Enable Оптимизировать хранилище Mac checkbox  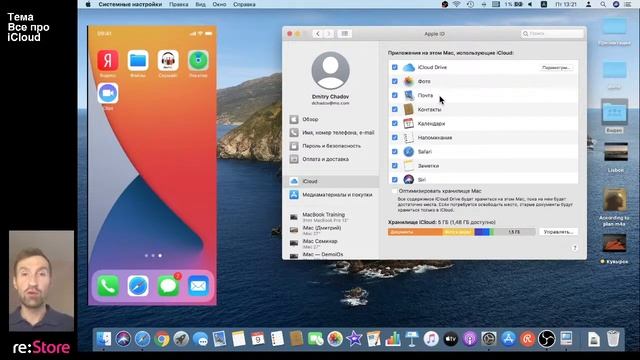[394, 191]
